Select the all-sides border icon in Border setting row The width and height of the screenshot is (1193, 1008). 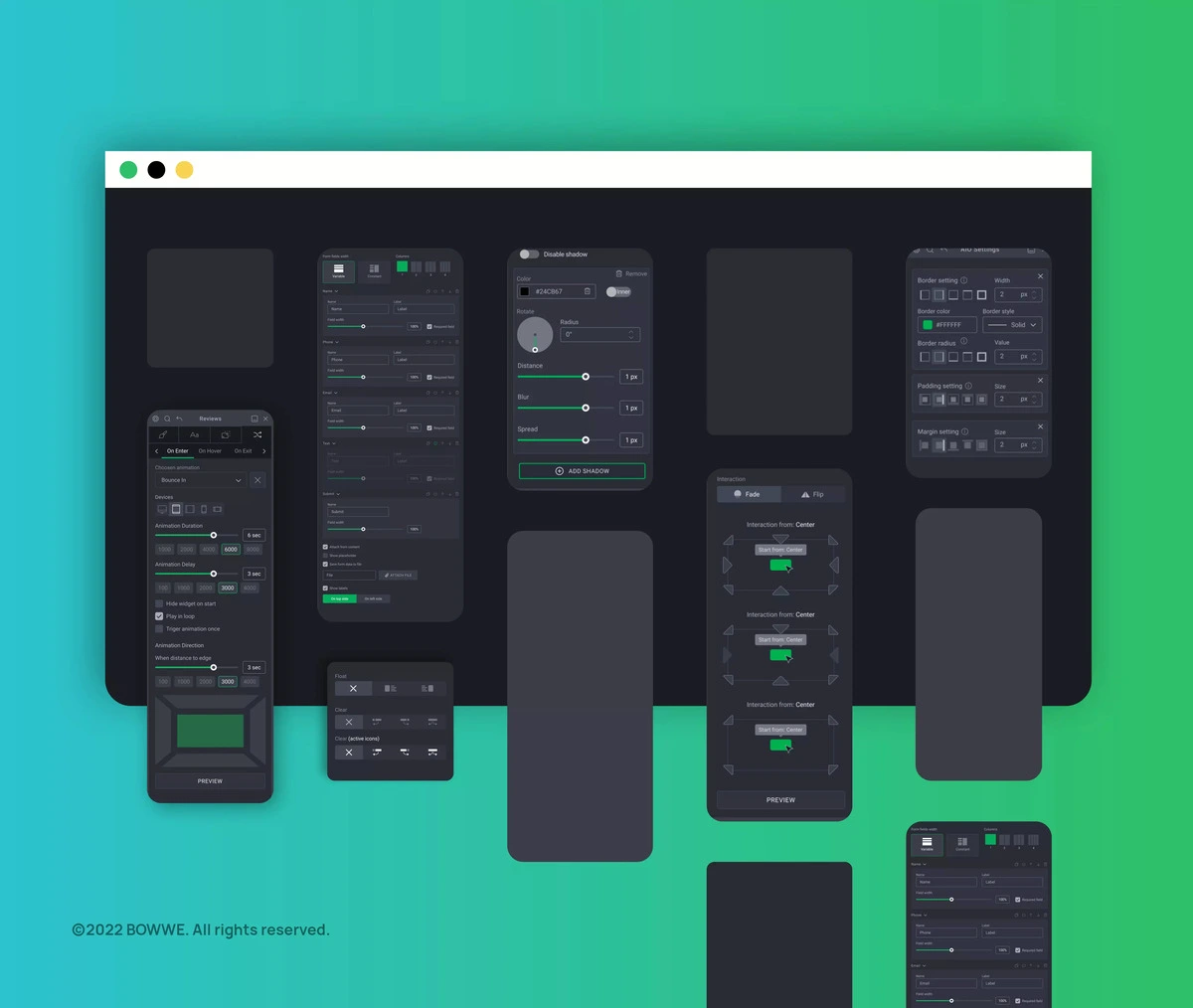click(981, 295)
